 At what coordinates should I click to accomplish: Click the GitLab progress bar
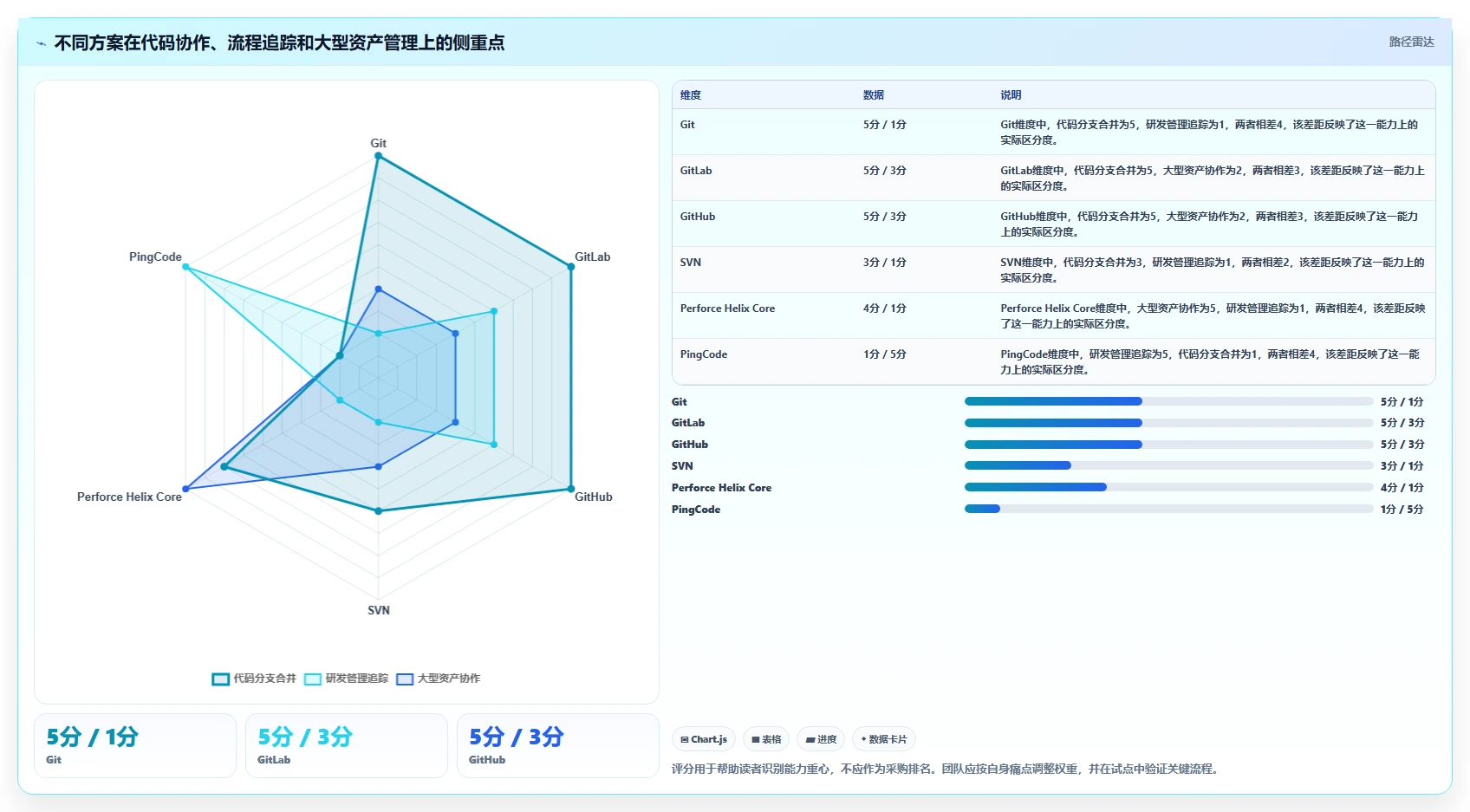point(1169,423)
